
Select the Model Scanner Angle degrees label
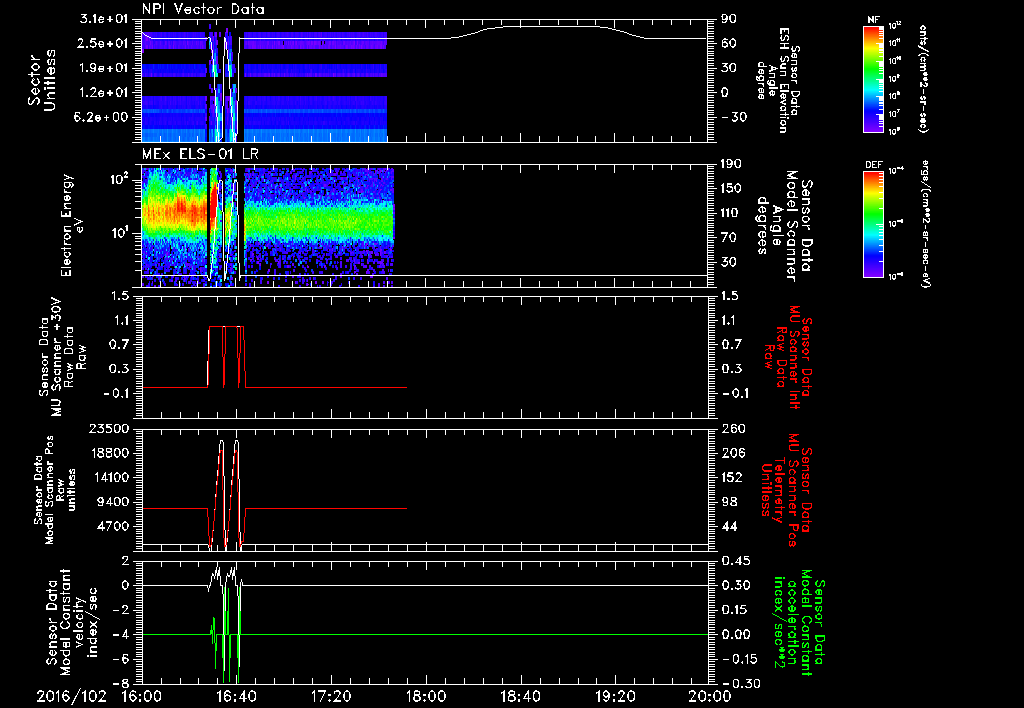point(784,226)
